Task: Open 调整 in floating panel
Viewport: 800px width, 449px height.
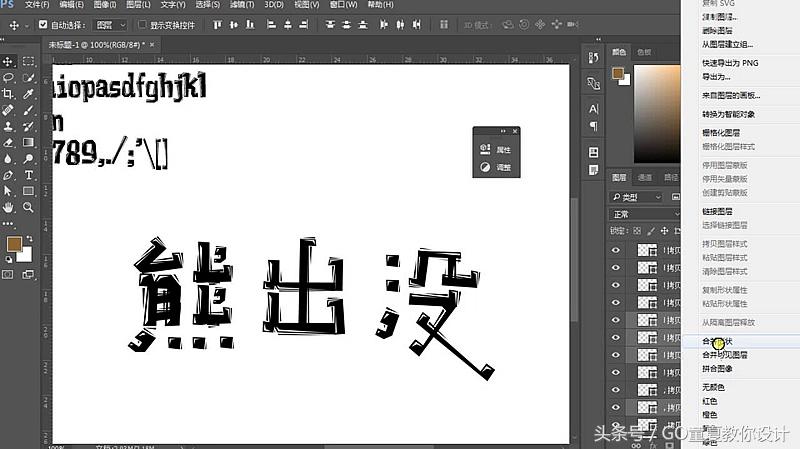Action: click(x=496, y=167)
